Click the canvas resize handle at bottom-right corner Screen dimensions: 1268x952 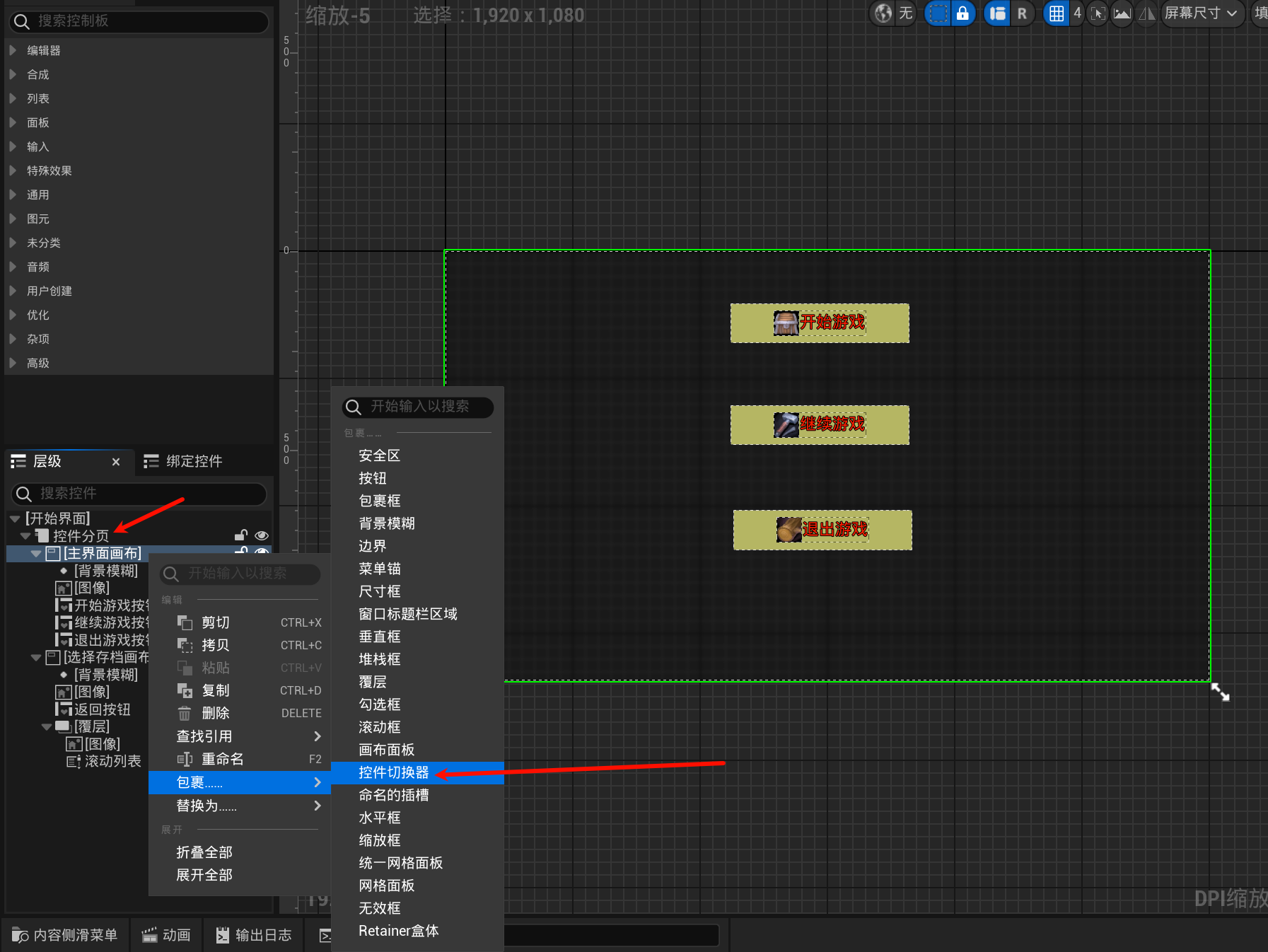[x=1220, y=692]
